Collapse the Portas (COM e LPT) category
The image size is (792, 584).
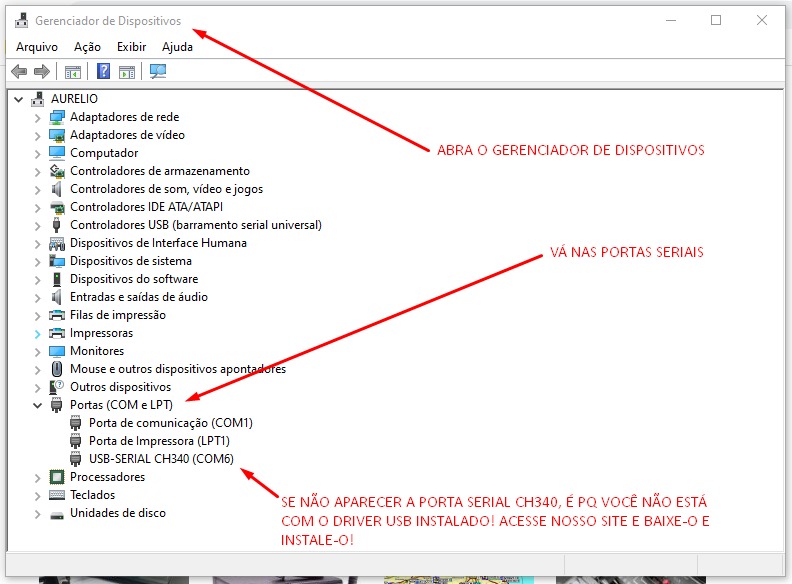pos(37,405)
